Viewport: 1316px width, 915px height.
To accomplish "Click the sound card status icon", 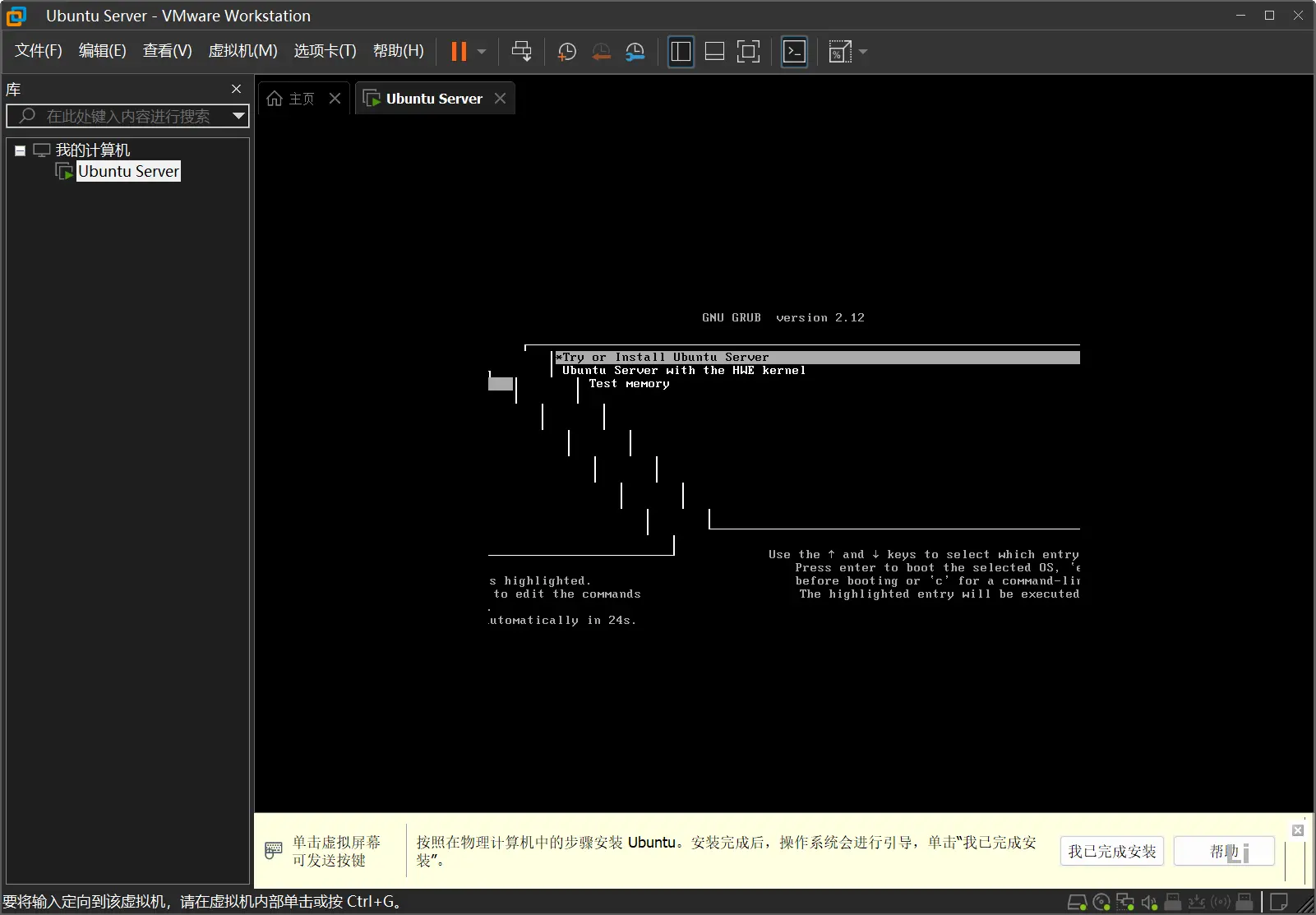I will coord(1149,902).
